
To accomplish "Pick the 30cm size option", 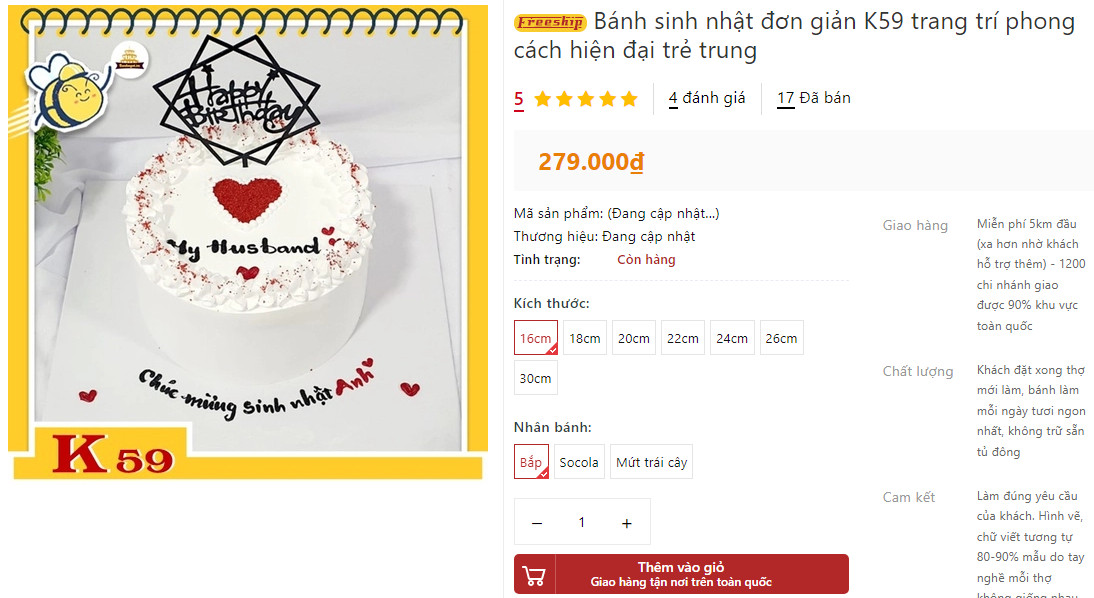I will tap(536, 378).
